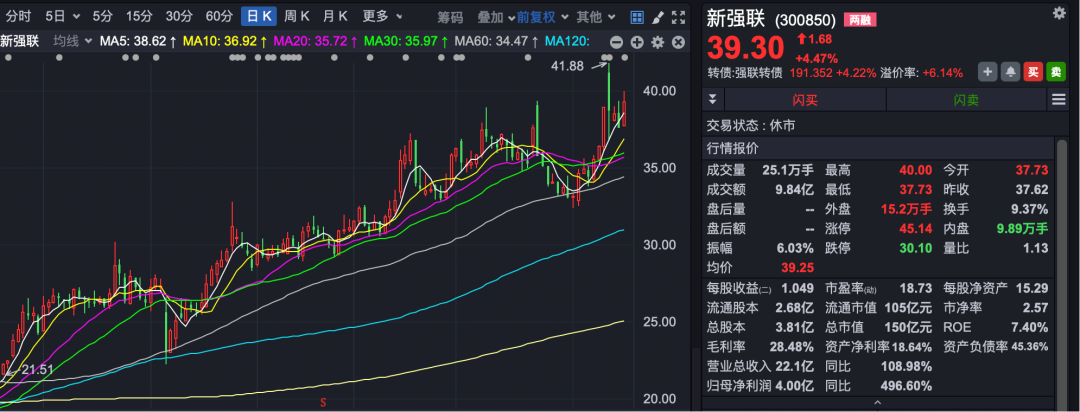This screenshot has height=412, width=1080.
Task: Click the green 闪卖 quick sell button
Action: (966, 99)
